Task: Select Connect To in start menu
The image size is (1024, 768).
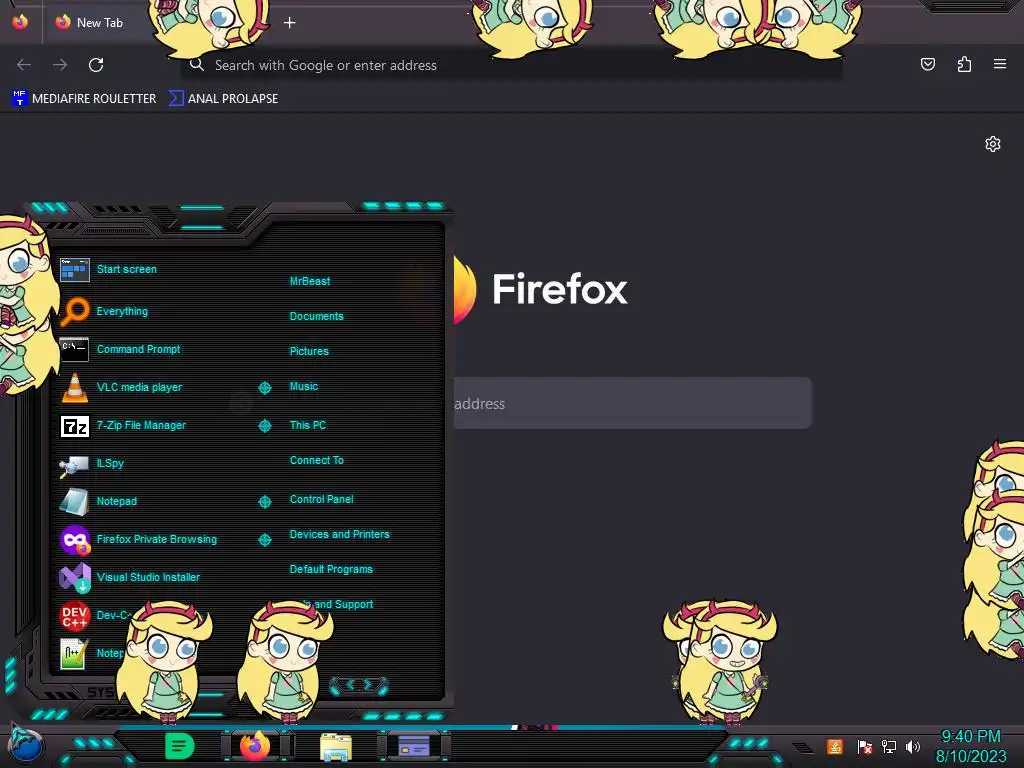Action: tap(316, 460)
